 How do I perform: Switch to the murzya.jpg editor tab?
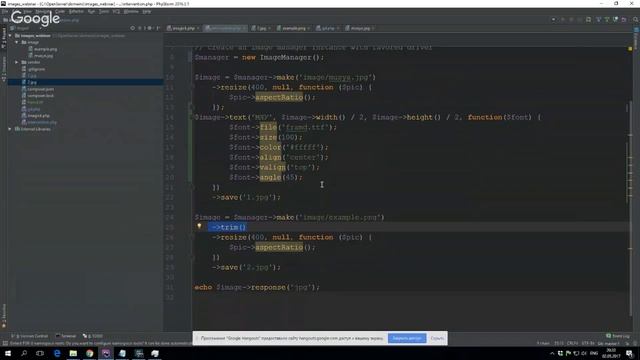[360, 28]
